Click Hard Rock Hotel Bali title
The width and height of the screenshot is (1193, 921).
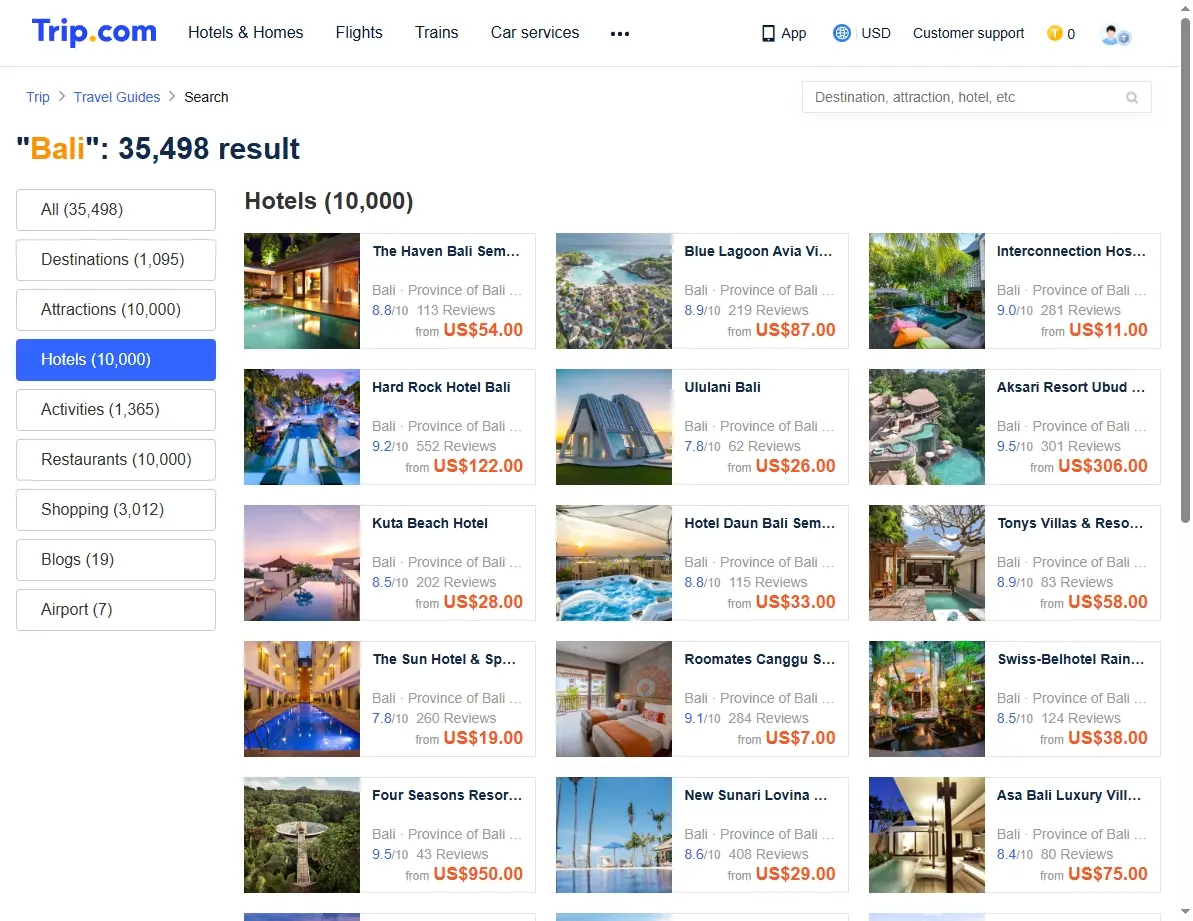pos(441,387)
